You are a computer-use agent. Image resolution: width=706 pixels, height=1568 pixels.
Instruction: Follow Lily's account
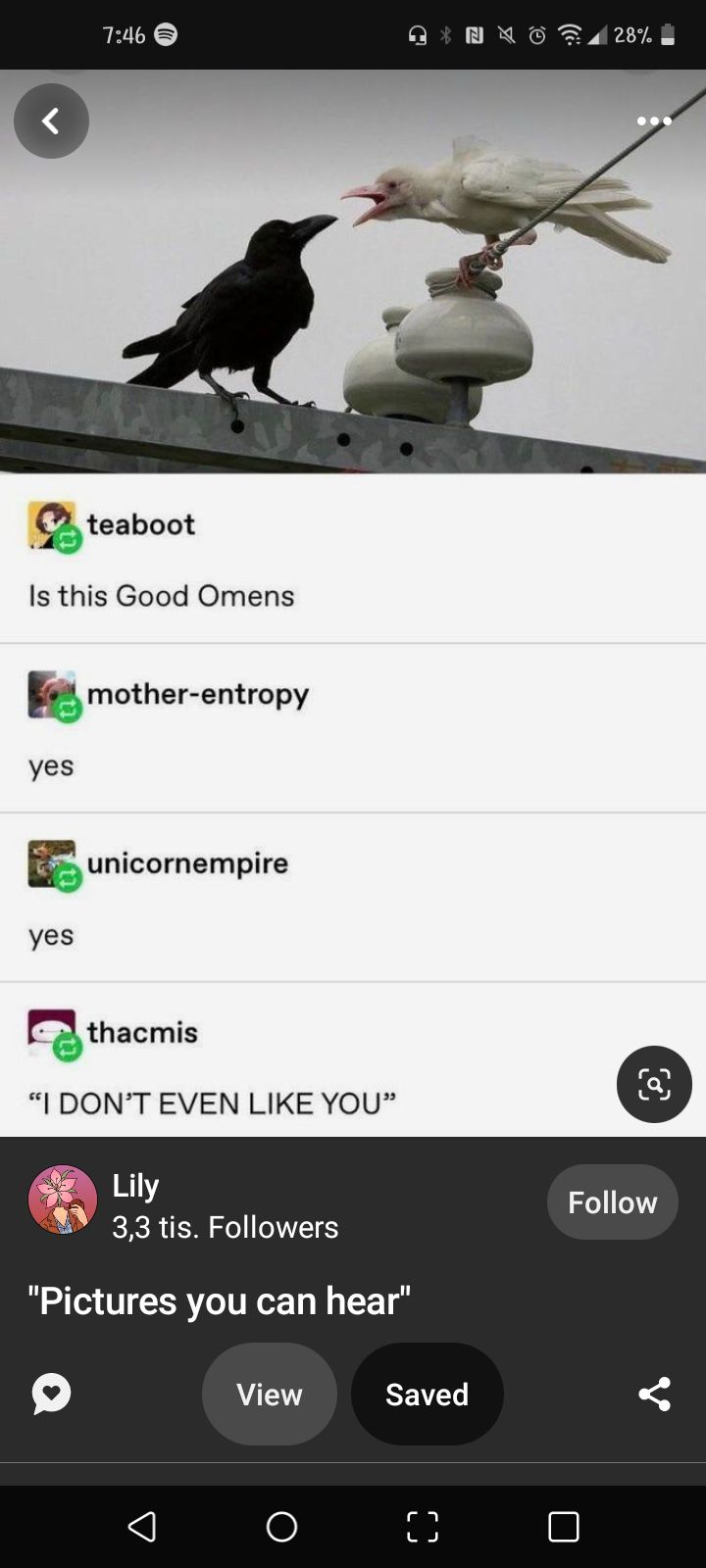tap(612, 1202)
